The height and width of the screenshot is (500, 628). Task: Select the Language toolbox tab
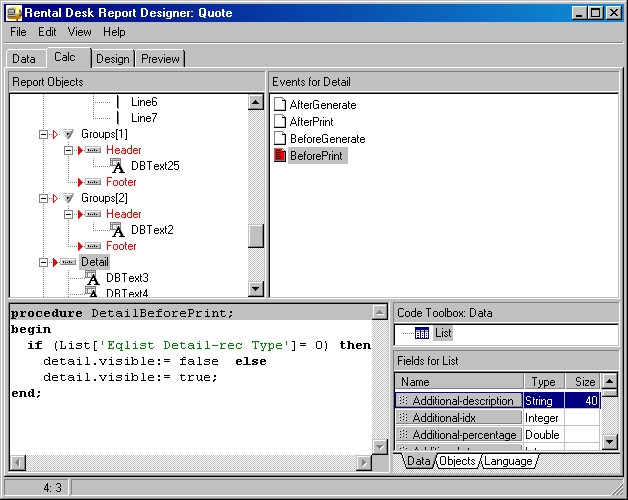pos(508,461)
